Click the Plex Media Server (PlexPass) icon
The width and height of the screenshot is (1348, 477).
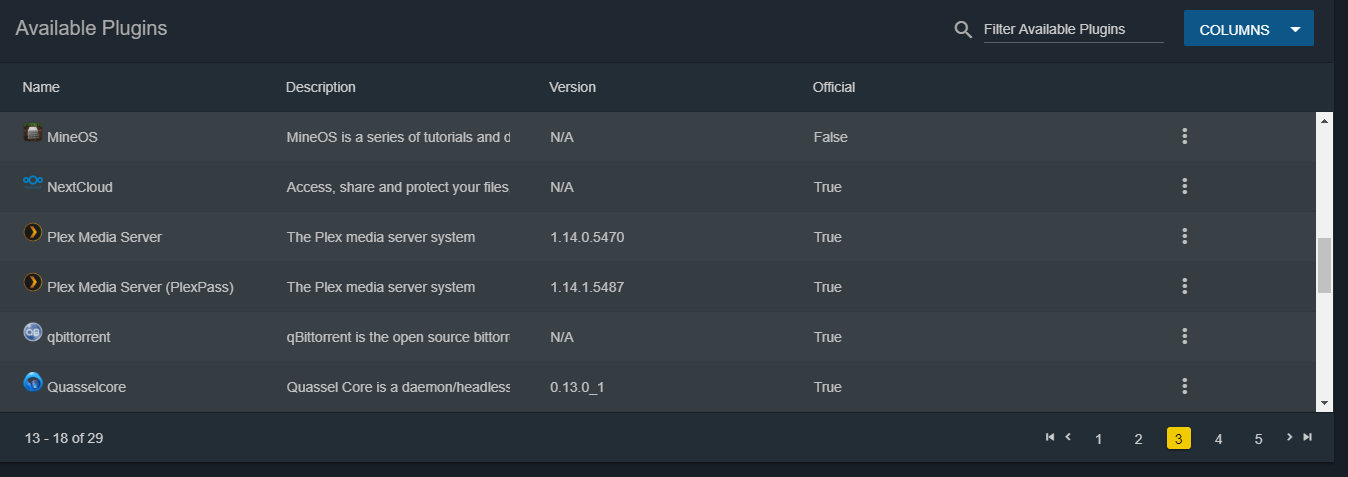(33, 282)
